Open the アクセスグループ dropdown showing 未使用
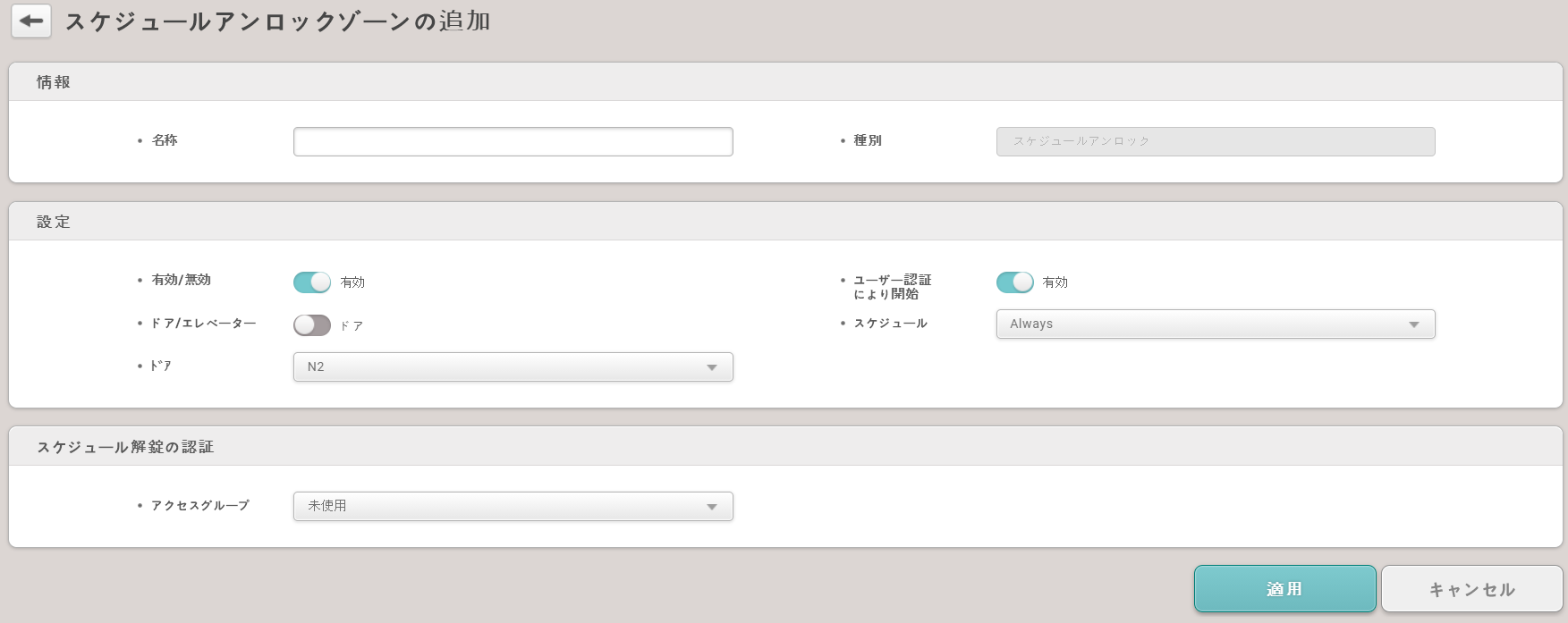Viewport: 1568px width, 623px height. 513,507
